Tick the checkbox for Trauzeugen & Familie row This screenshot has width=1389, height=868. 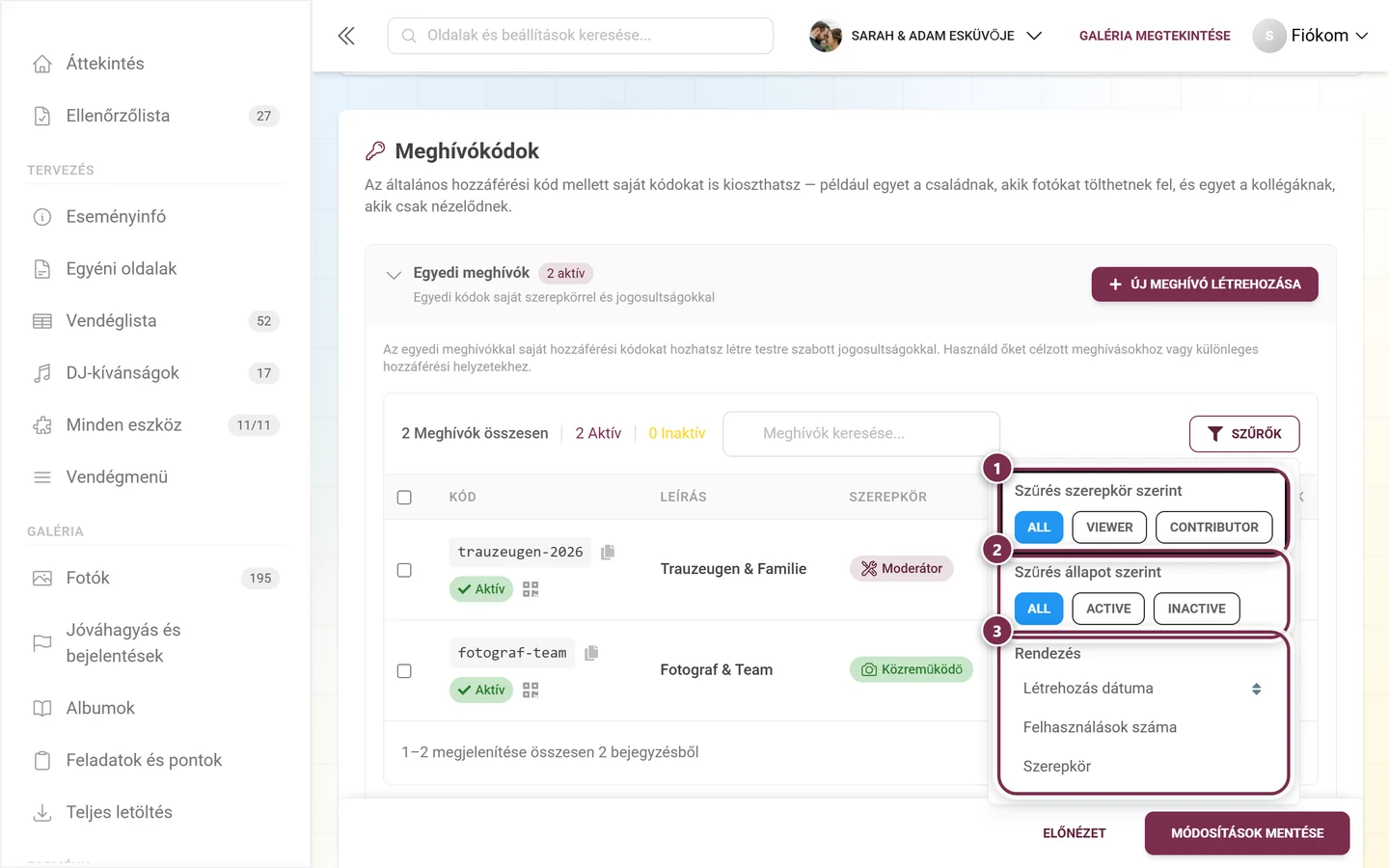pos(404,570)
